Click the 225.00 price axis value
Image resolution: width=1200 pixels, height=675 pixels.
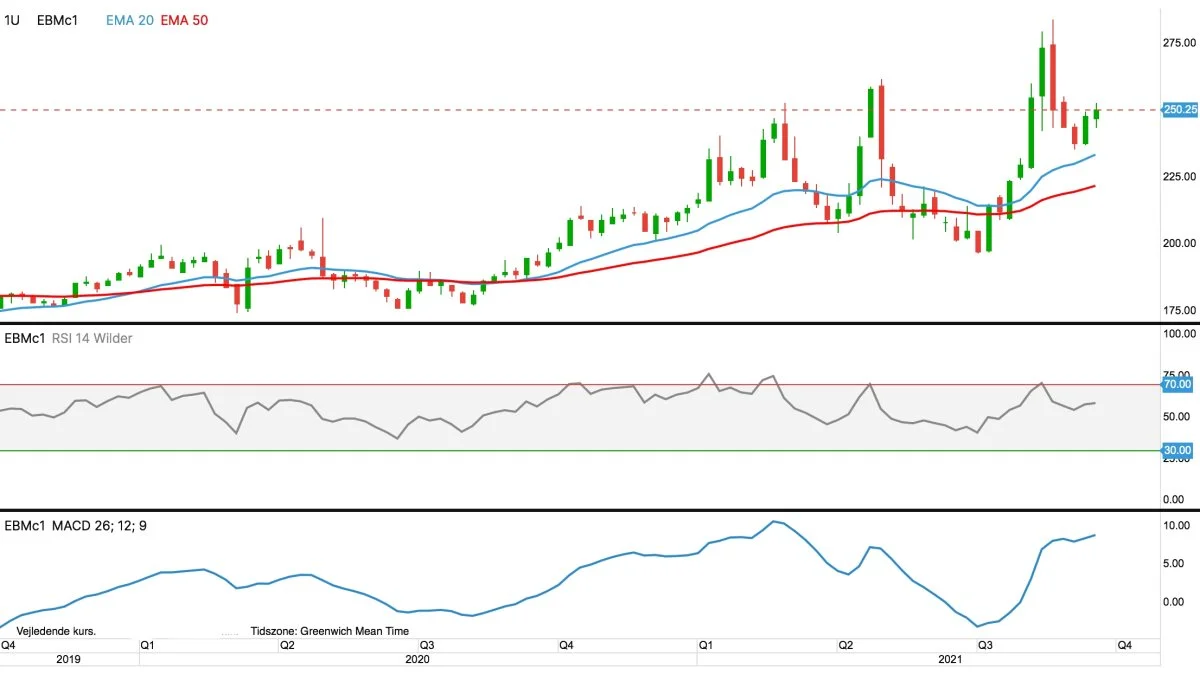click(x=1180, y=176)
